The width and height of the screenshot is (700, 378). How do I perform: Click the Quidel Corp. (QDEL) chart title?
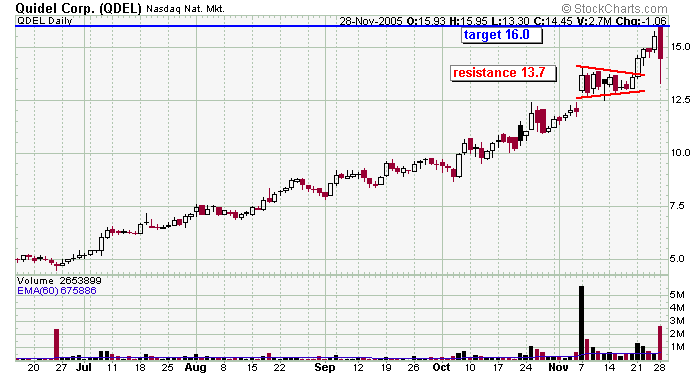tap(78, 8)
